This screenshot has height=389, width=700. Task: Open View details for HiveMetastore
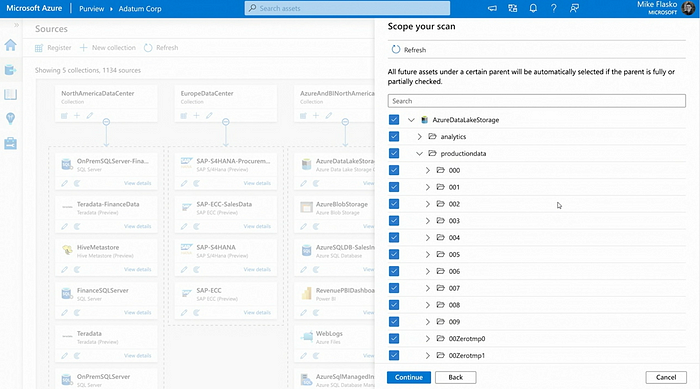click(138, 269)
